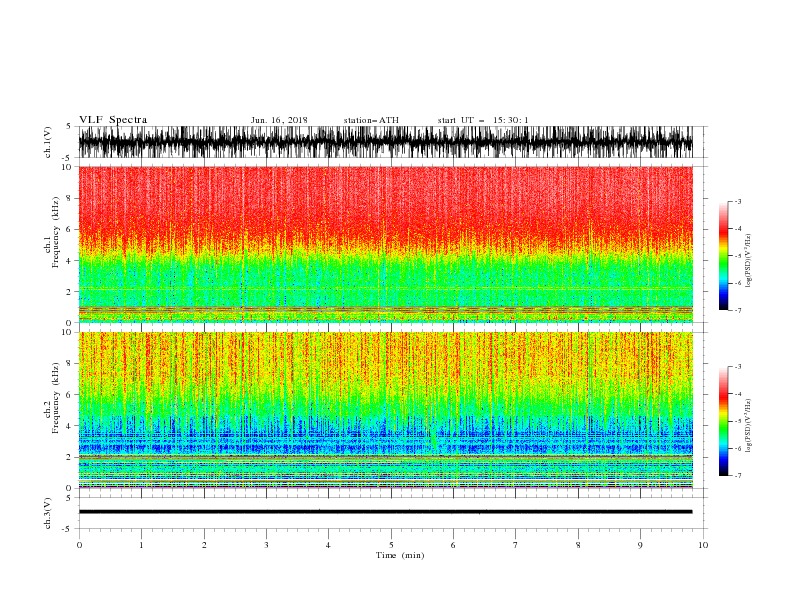Viewport: 792px width, 612px height.
Task: Click the '-7' label on ch.2 colorbar
Action: (x=737, y=476)
